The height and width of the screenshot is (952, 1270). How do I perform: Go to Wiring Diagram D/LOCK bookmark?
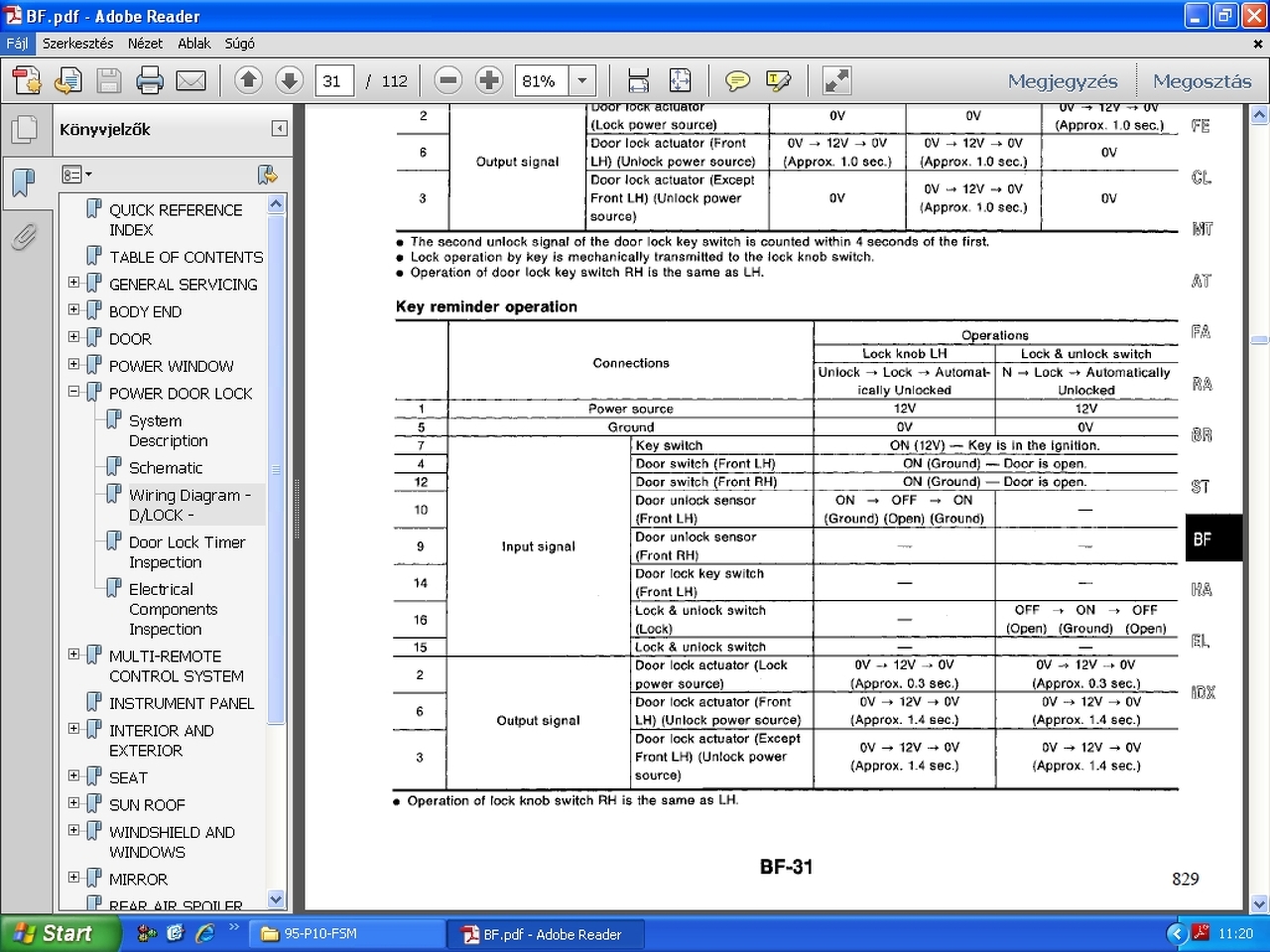[190, 505]
